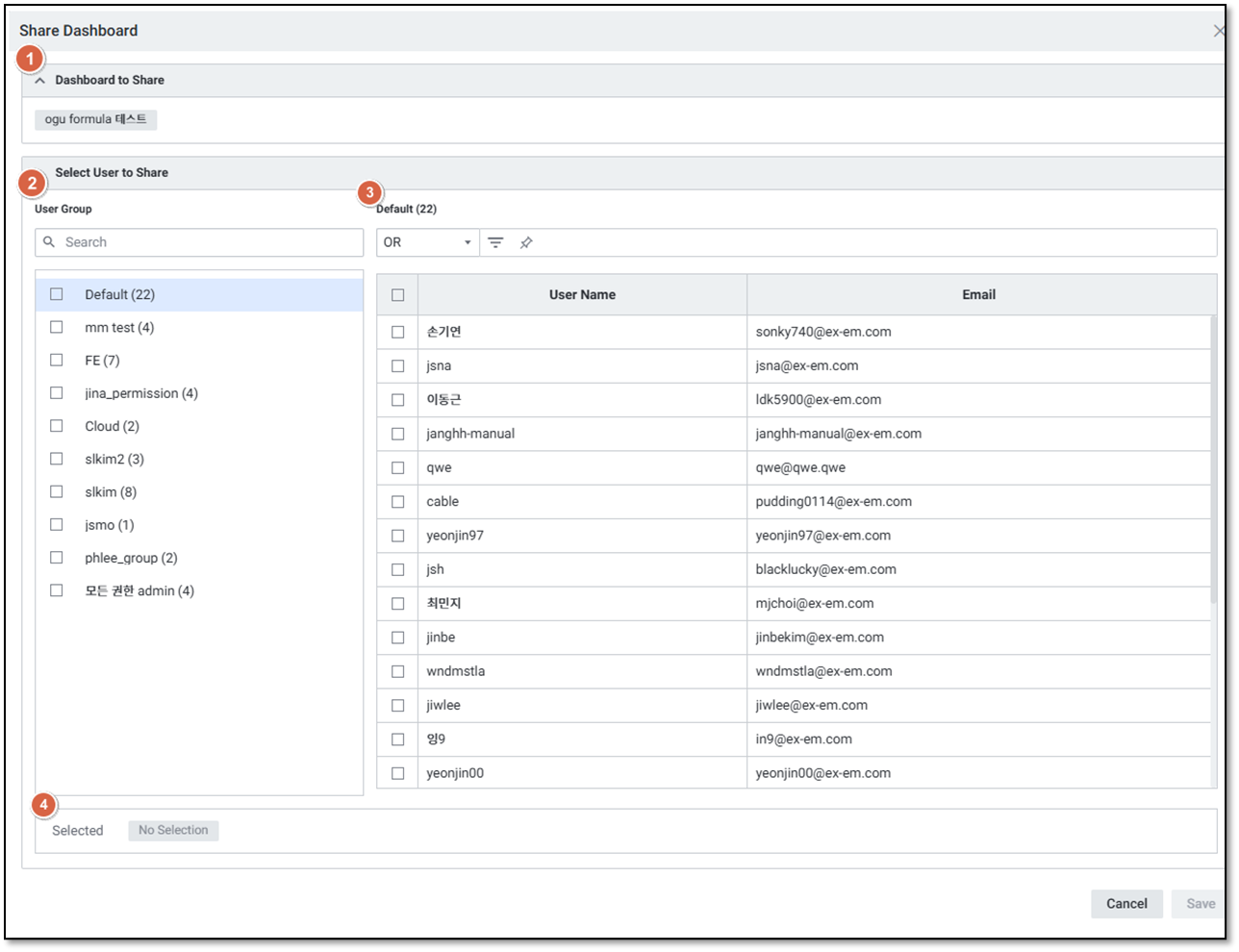Tick the checkbox for user yeonjin97
Viewport: 1239px width, 952px height.
click(397, 536)
